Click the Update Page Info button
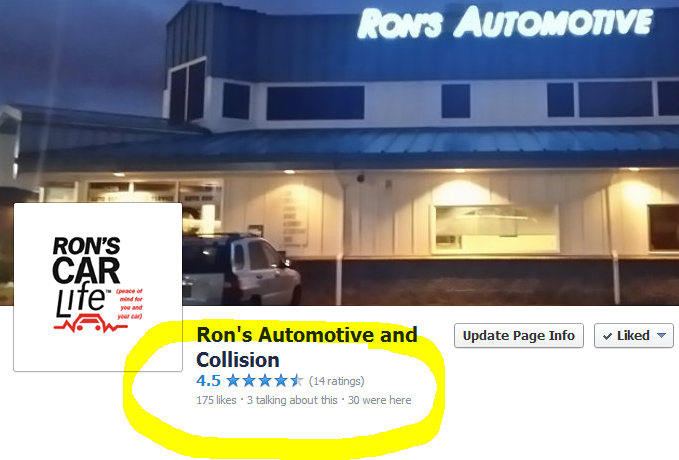Viewport: 679px width, 460px height. coord(518,336)
